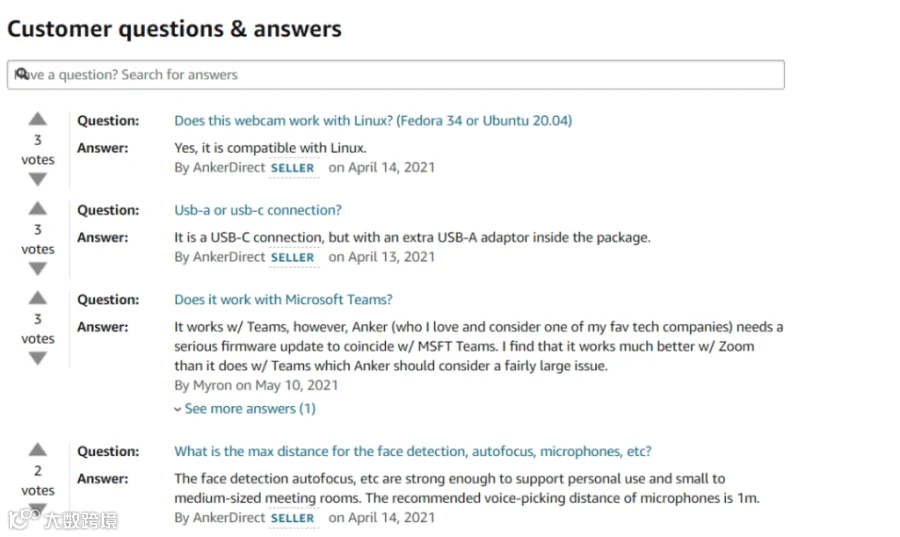The height and width of the screenshot is (537, 900).
Task: Upvote the Microsoft Teams question
Action: point(37,298)
